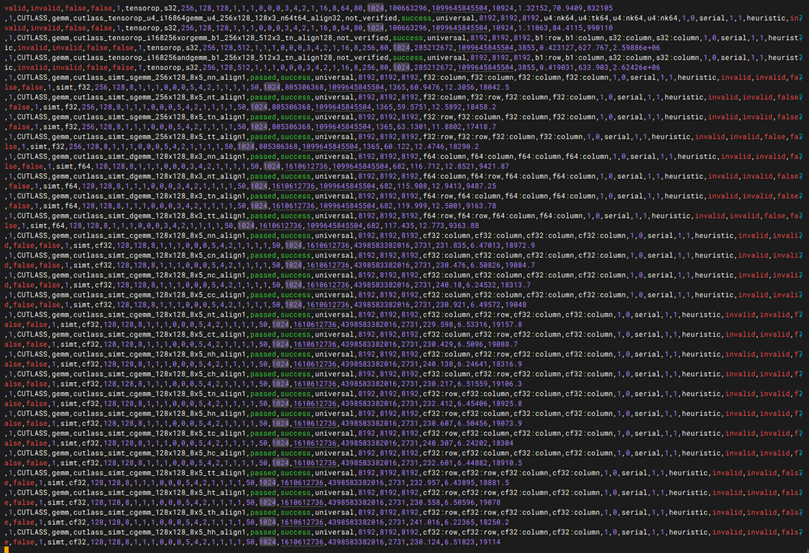Click kernel name cutlass_simt_dgemm_128x128_8x3_nt_align1

coord(161,176)
